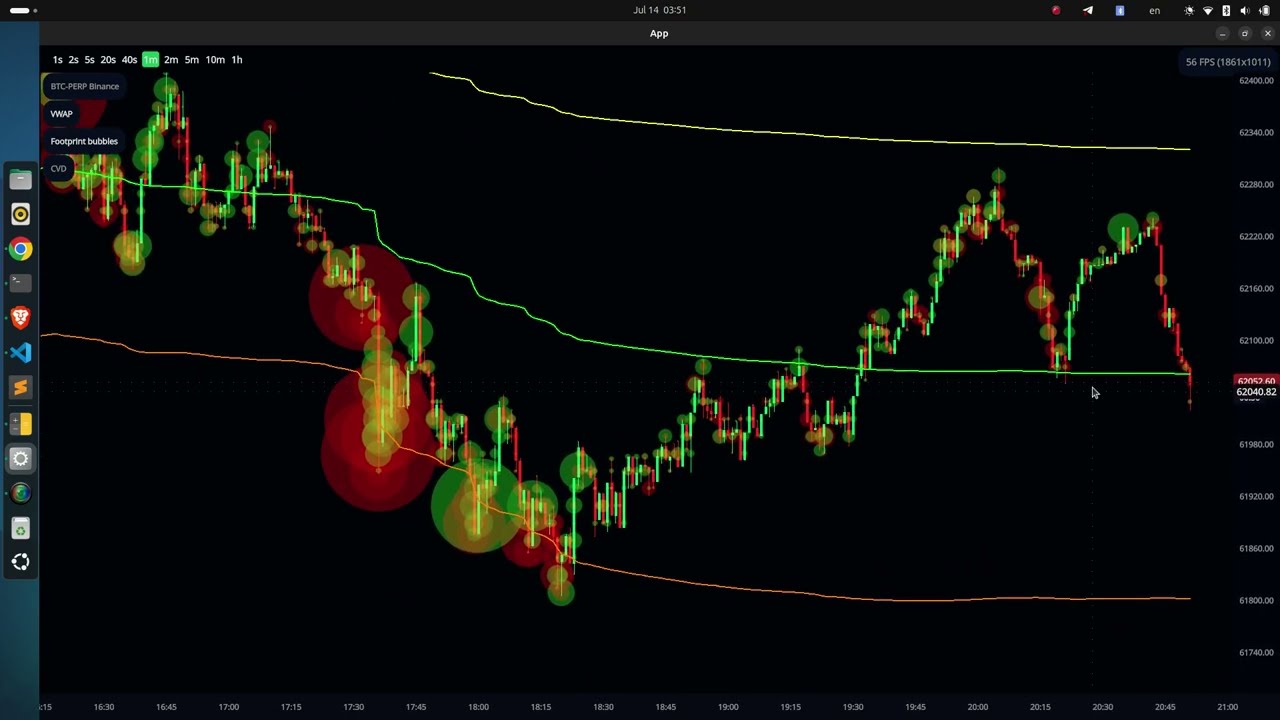Screen dimensions: 1280x720
Task: Open Sublime Text from the dock
Action: point(20,387)
